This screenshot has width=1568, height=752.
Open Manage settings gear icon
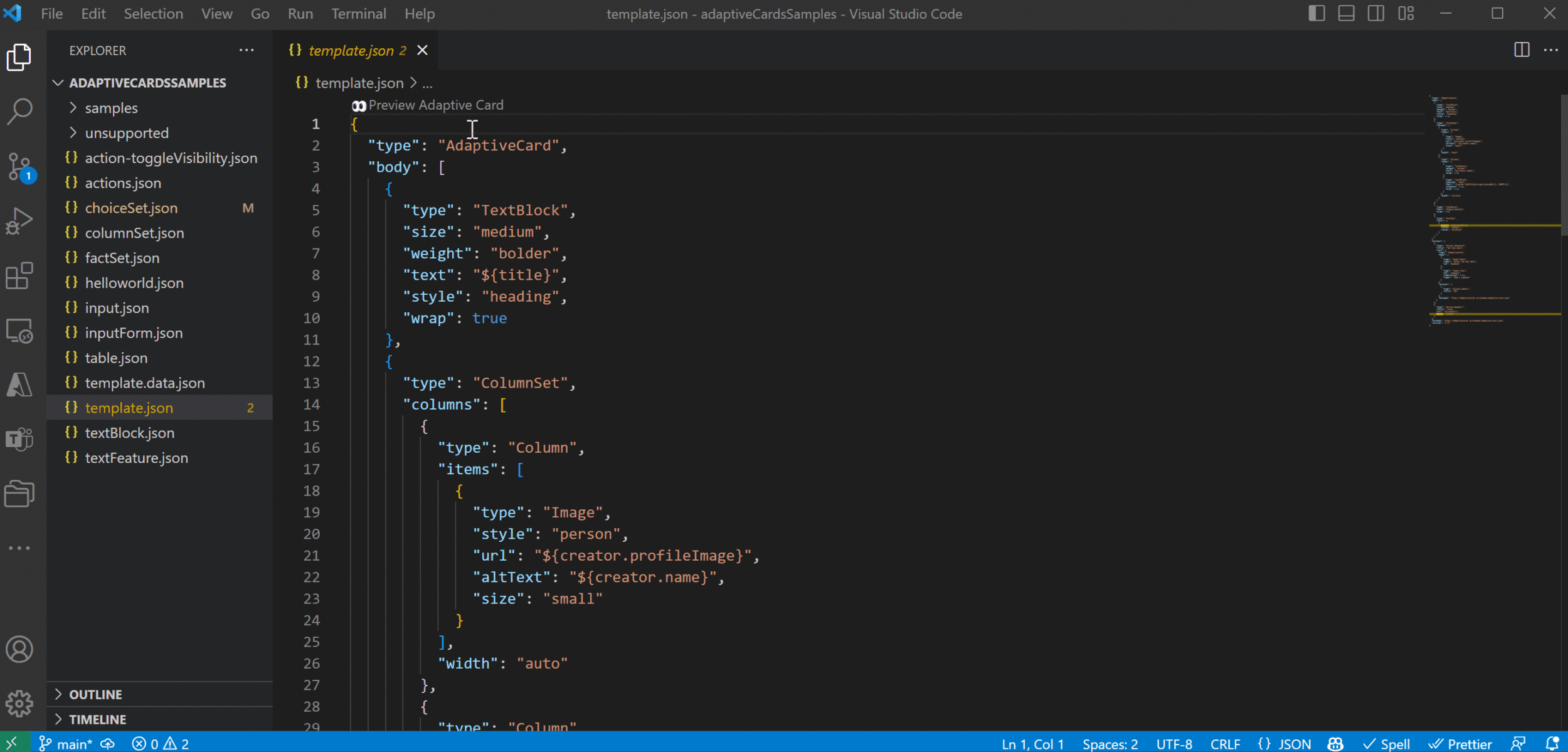click(19, 704)
